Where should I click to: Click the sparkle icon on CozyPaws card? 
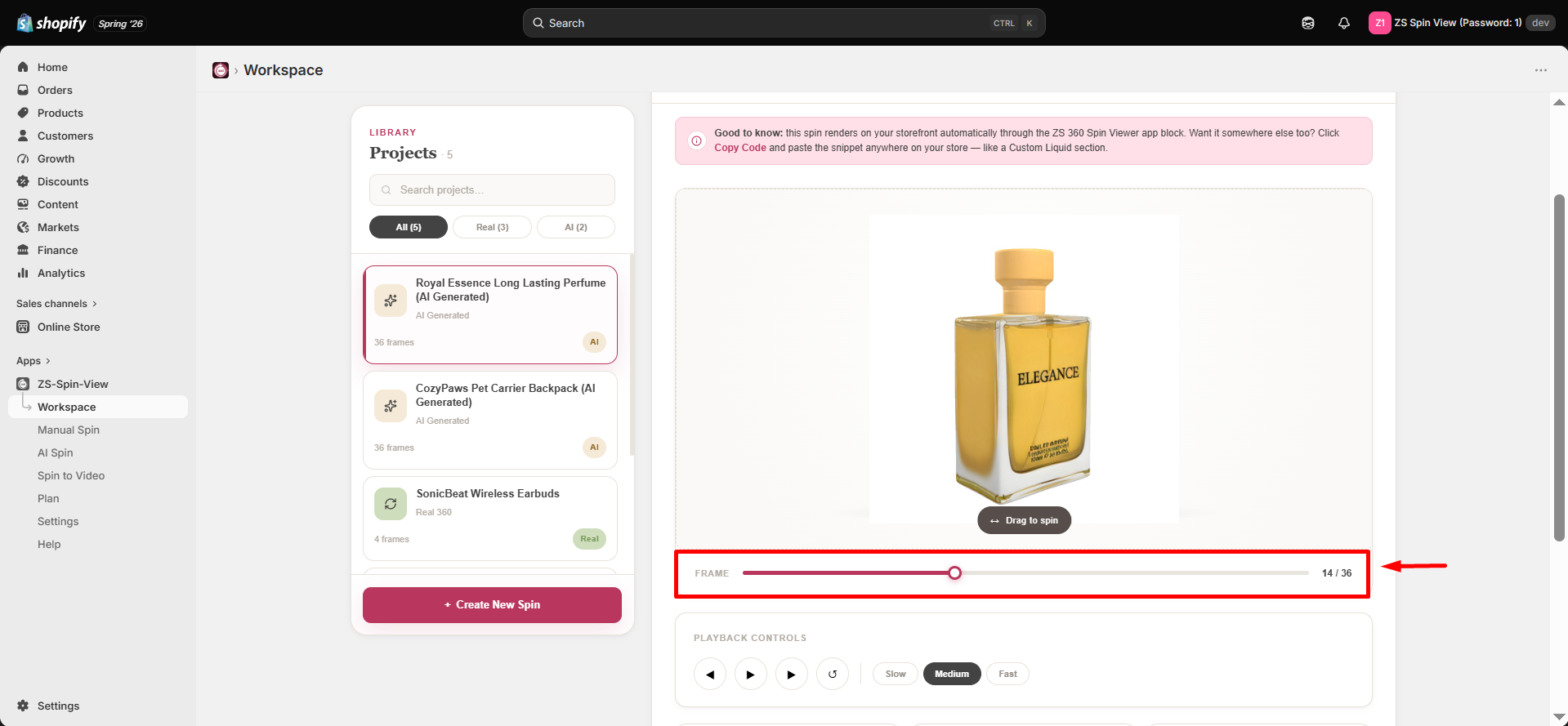[391, 406]
